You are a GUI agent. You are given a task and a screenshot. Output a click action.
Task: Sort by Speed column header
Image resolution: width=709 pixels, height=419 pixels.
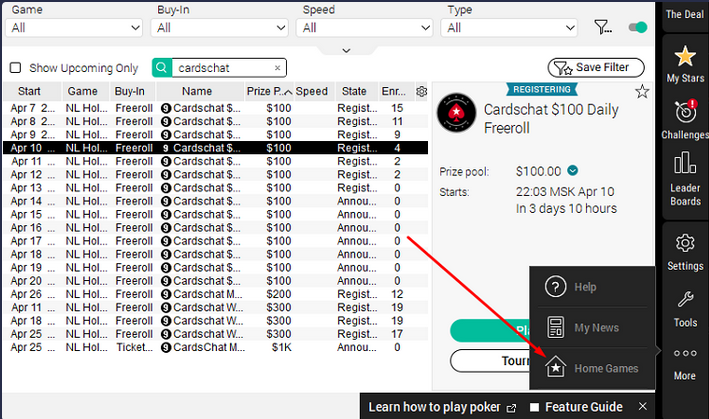click(314, 91)
